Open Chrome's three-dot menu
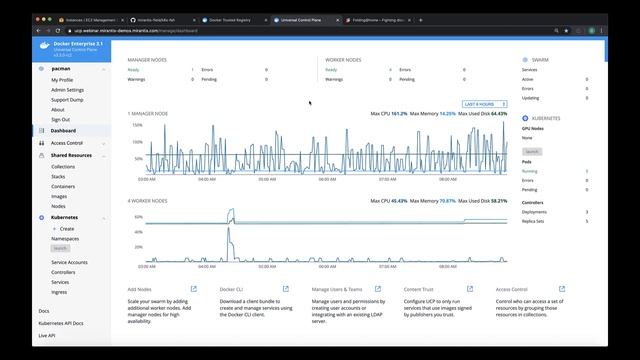 click(601, 31)
